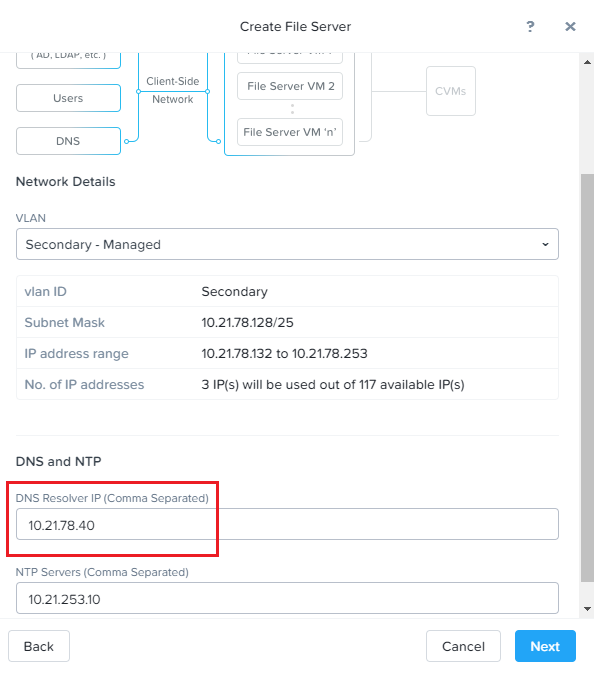The height and width of the screenshot is (673, 594).
Task: Expand the VLAN dropdown
Action: point(287,244)
